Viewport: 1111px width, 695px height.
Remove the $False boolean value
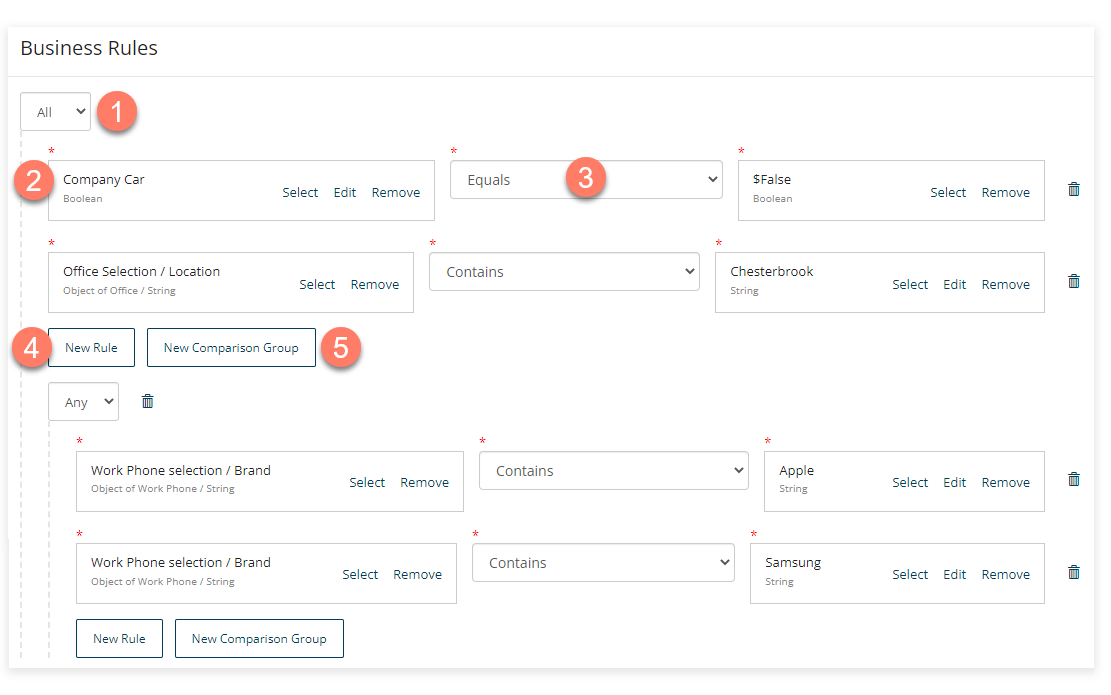[1005, 192]
